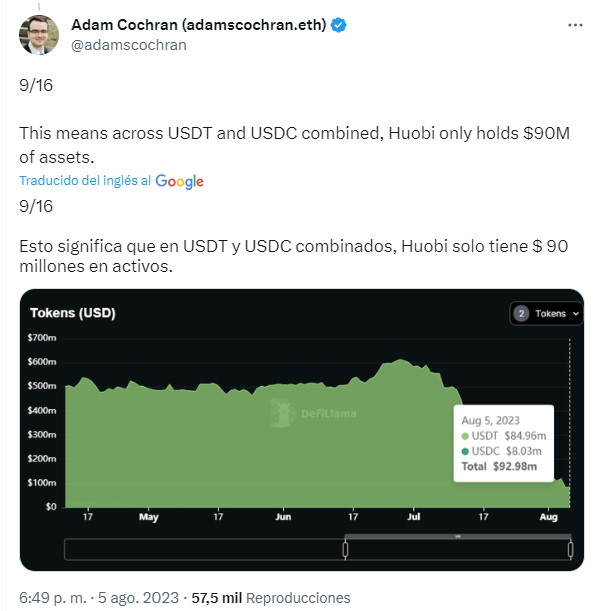This screenshot has height=611, width=598.
Task: Click the range bar's top grip handle
Action: [x=458, y=537]
